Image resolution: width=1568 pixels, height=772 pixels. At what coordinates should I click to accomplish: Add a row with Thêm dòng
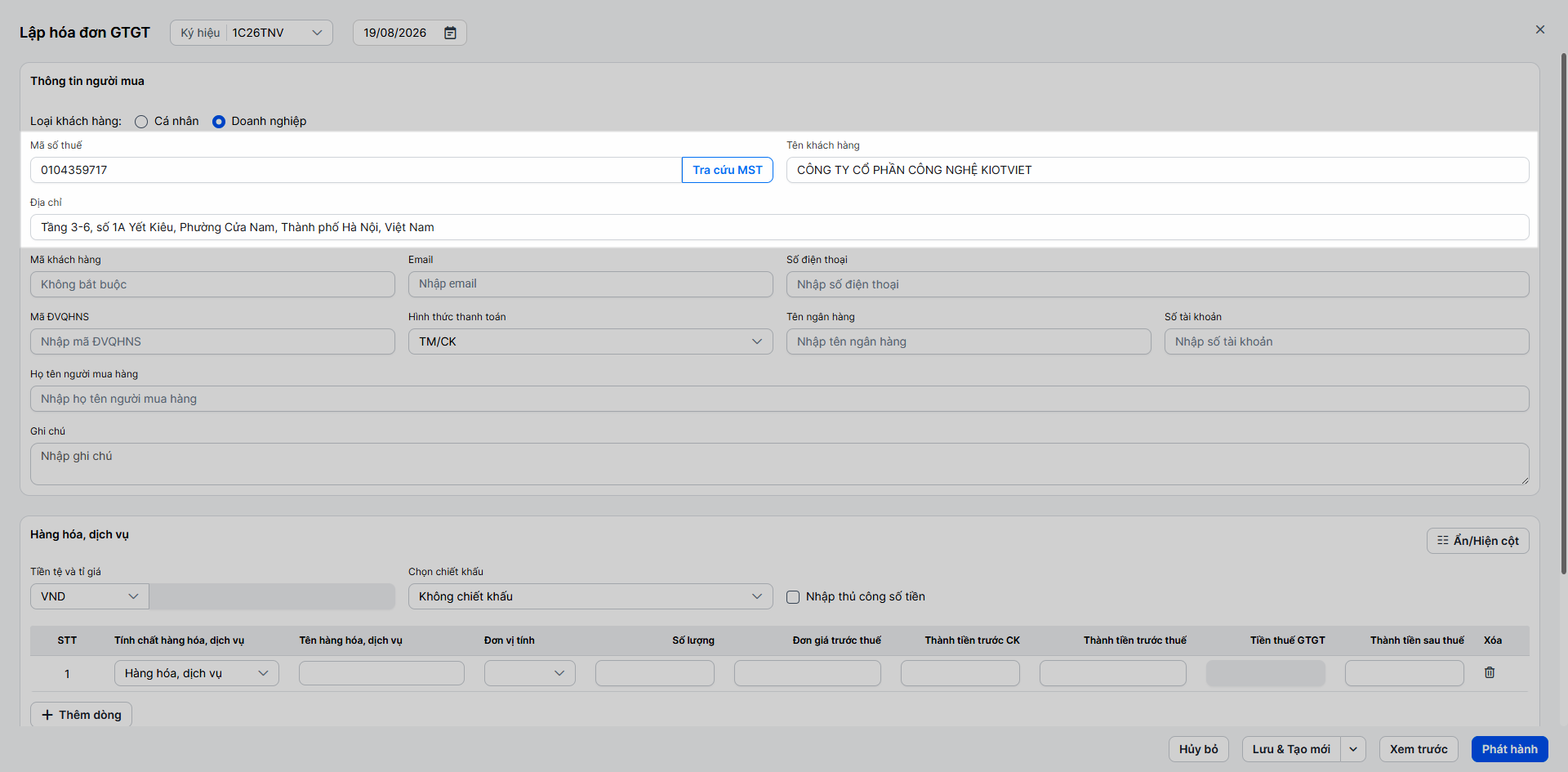click(82, 715)
